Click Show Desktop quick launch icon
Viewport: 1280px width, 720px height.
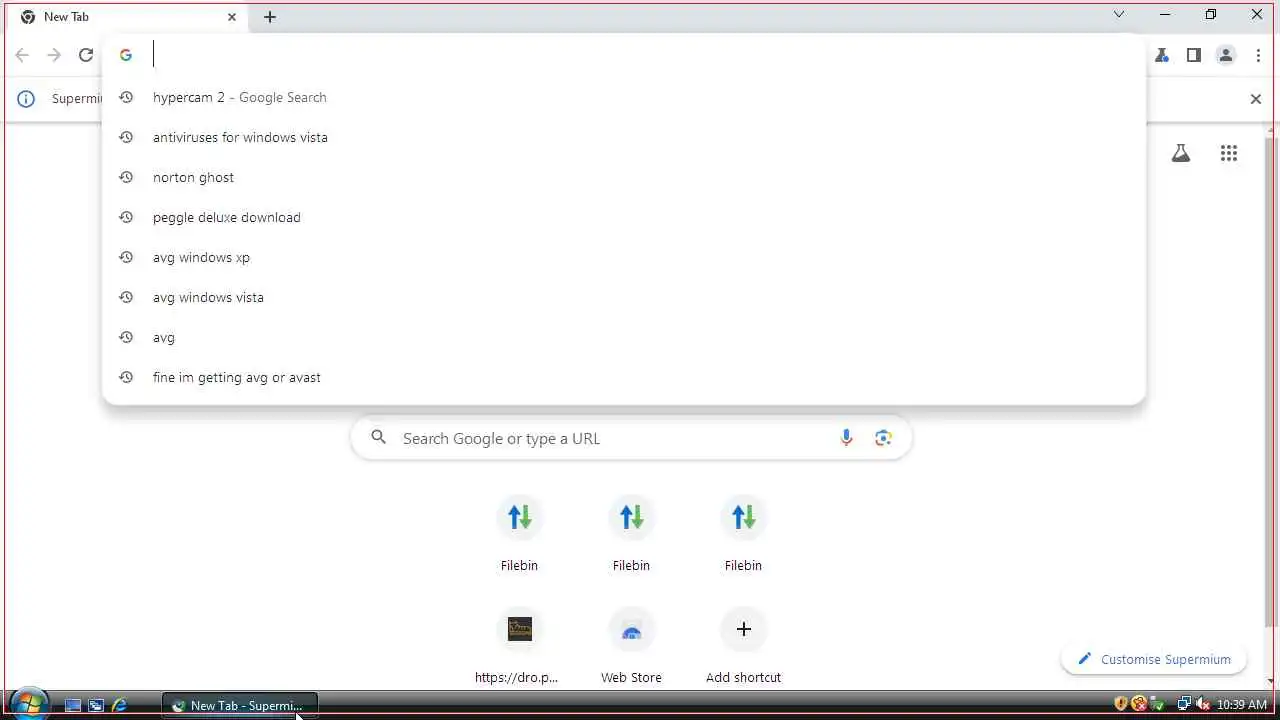tap(73, 705)
